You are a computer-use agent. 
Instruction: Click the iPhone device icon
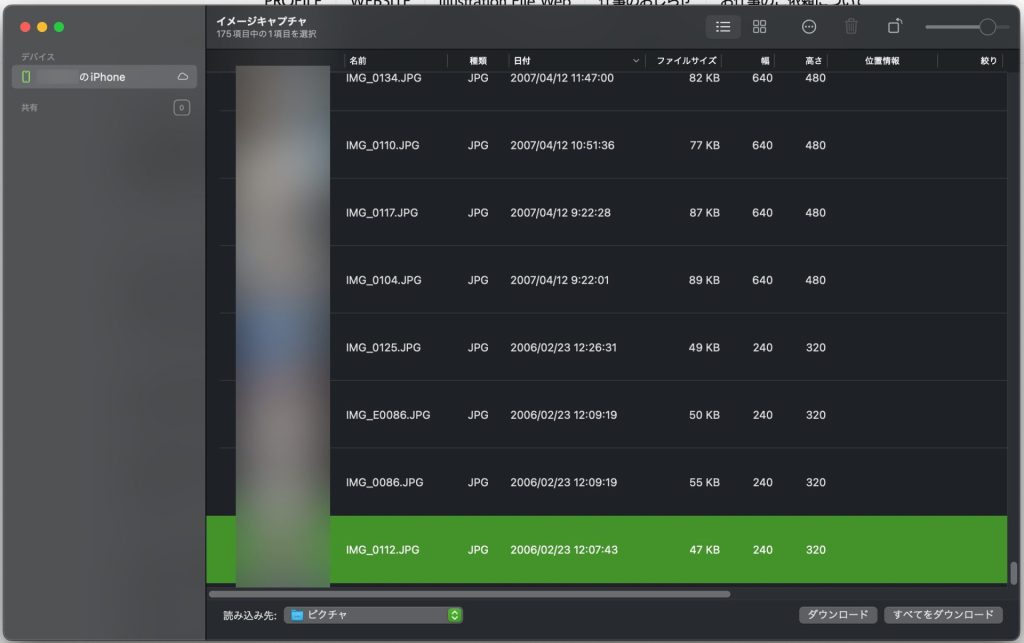(26, 77)
